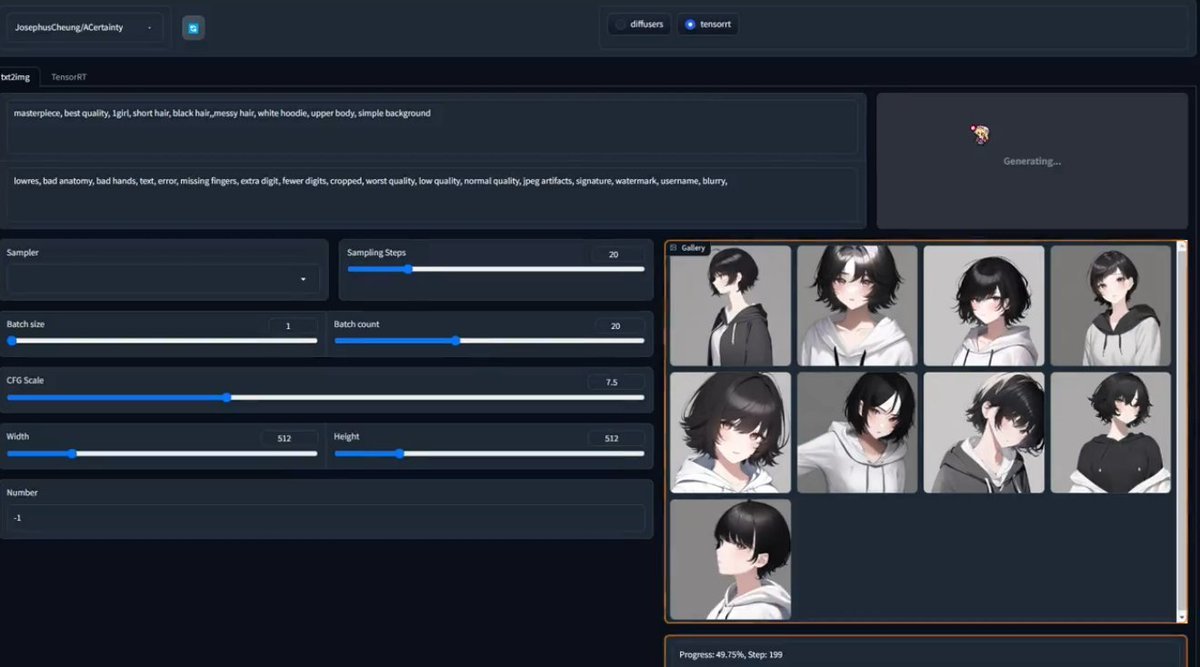The height and width of the screenshot is (667, 1200).
Task: Open first gallery image, girl in black hoodie
Action: pyautogui.click(x=730, y=306)
